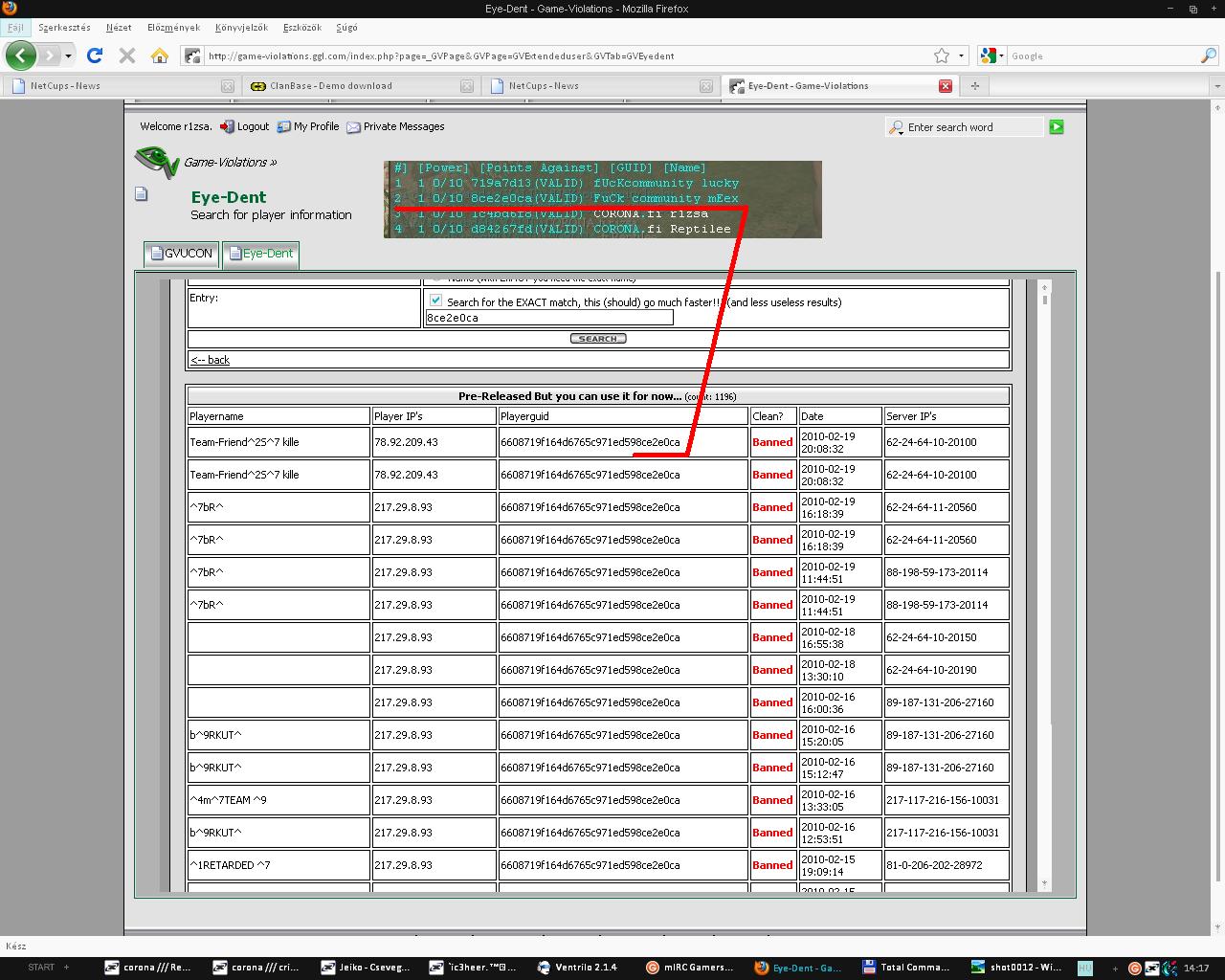Screen dimensions: 1225x980
Task: Bookmark this page with the star icon
Action: (x=942, y=56)
